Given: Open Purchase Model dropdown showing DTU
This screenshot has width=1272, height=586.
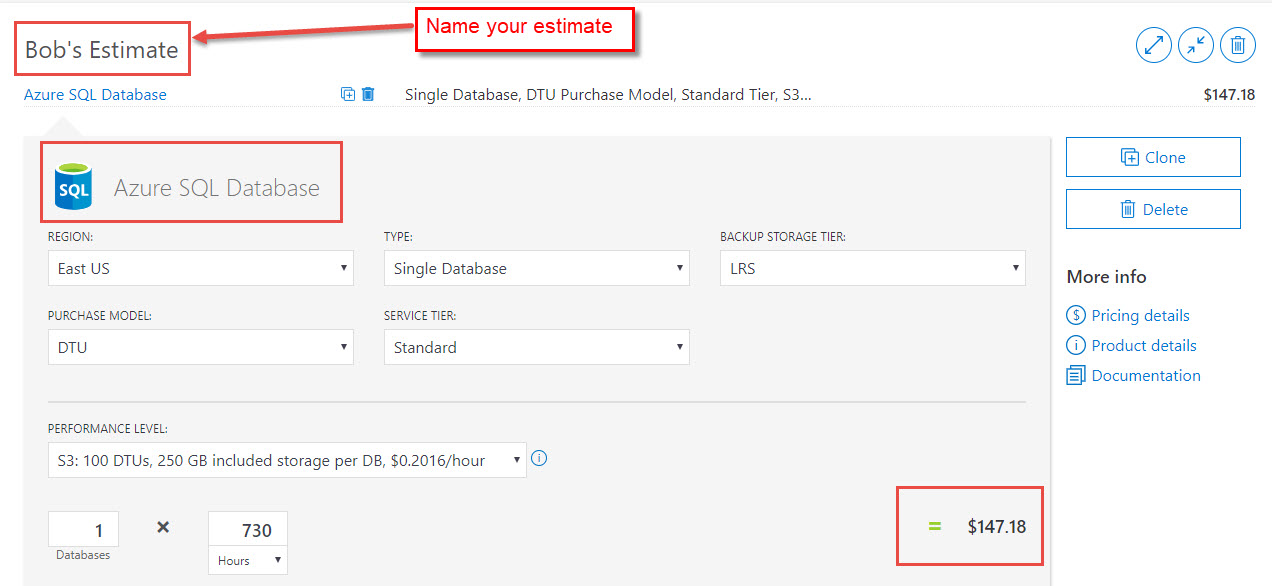Looking at the screenshot, I should 201,347.
